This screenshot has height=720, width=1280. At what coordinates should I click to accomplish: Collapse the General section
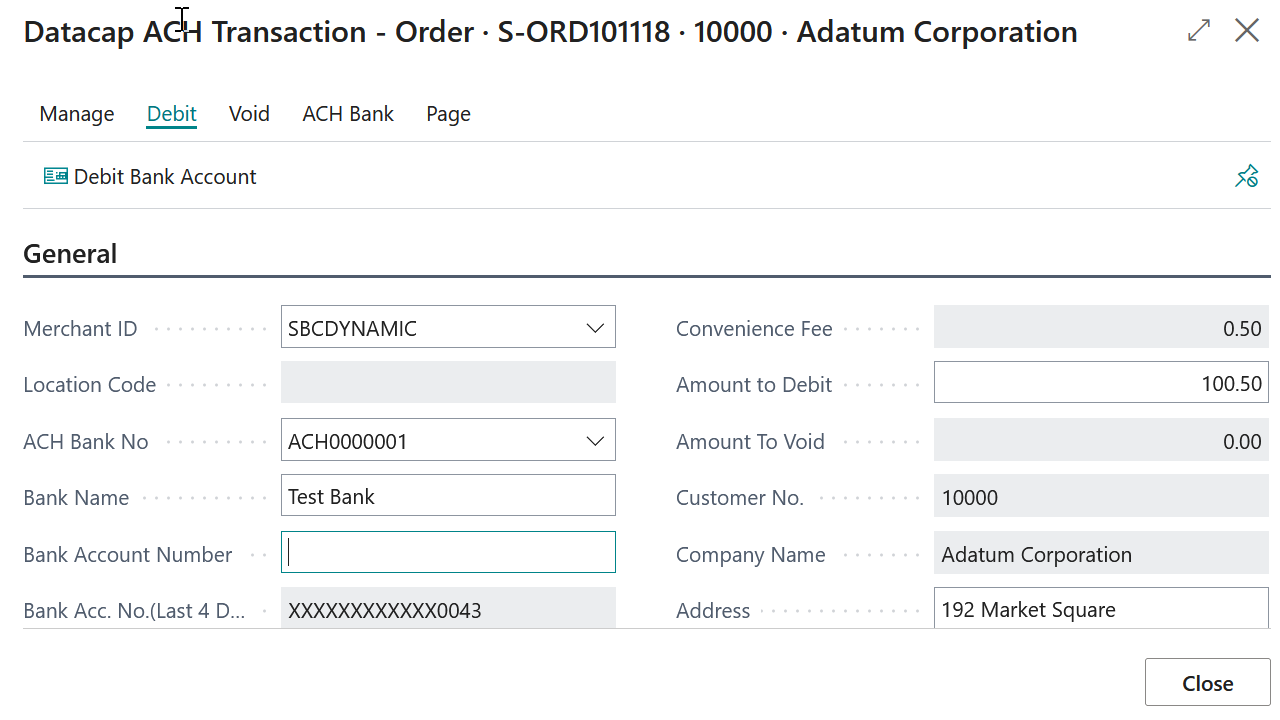[x=70, y=253]
